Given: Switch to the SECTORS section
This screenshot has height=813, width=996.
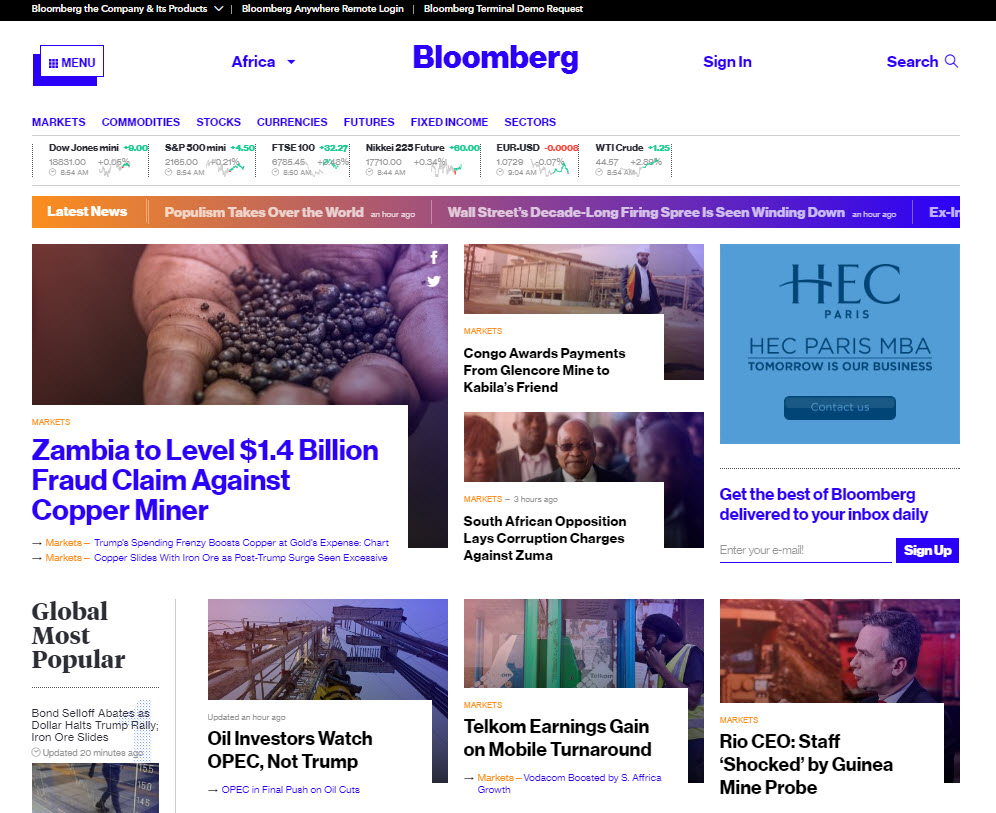Looking at the screenshot, I should 530,122.
